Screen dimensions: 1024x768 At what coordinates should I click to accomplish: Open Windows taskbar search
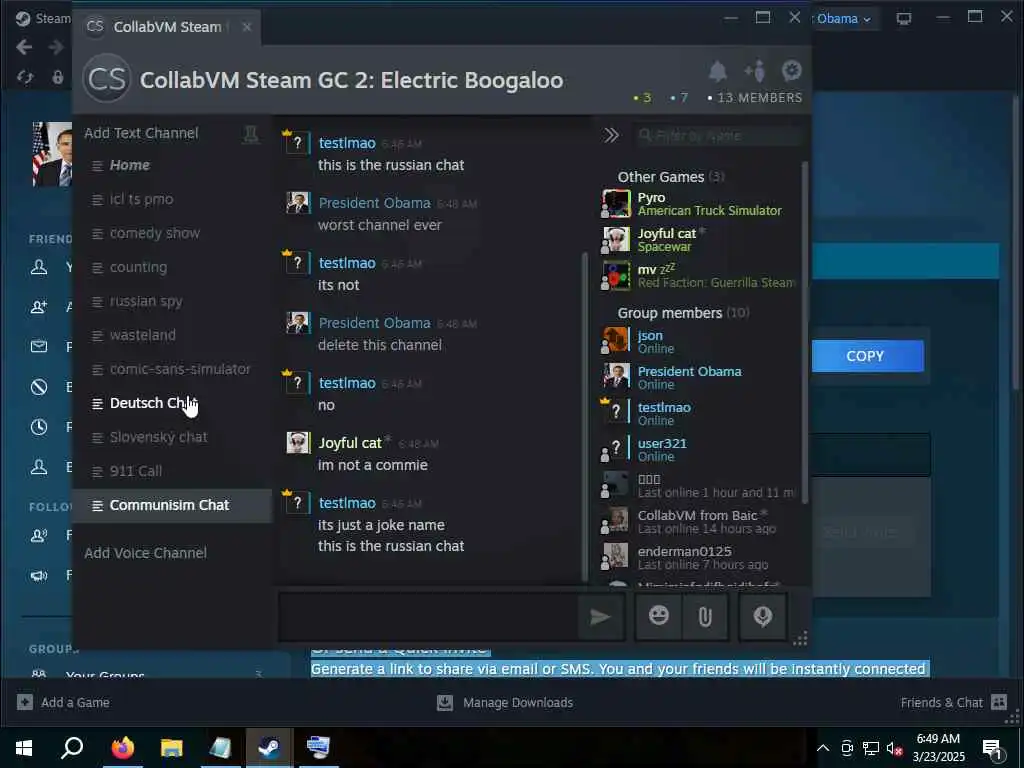[72, 747]
